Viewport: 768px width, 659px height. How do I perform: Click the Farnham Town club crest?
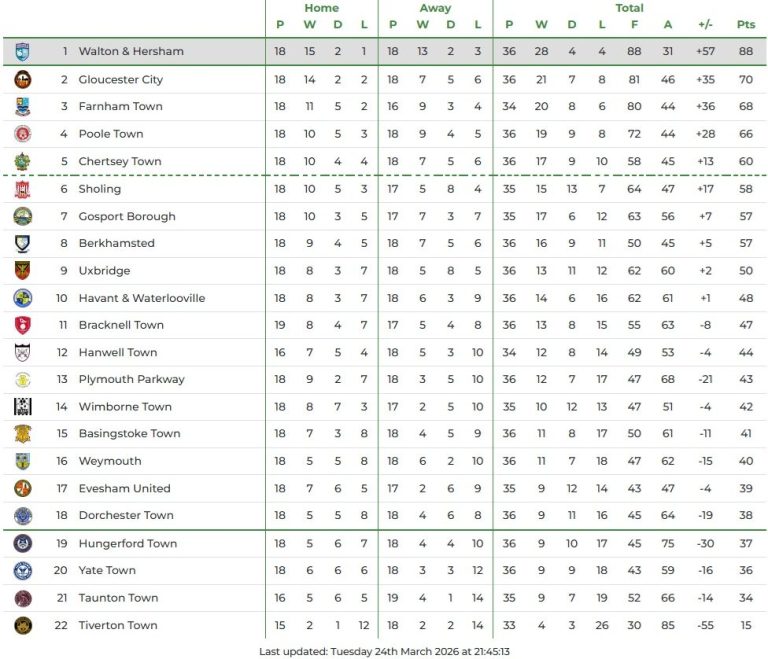(22, 106)
